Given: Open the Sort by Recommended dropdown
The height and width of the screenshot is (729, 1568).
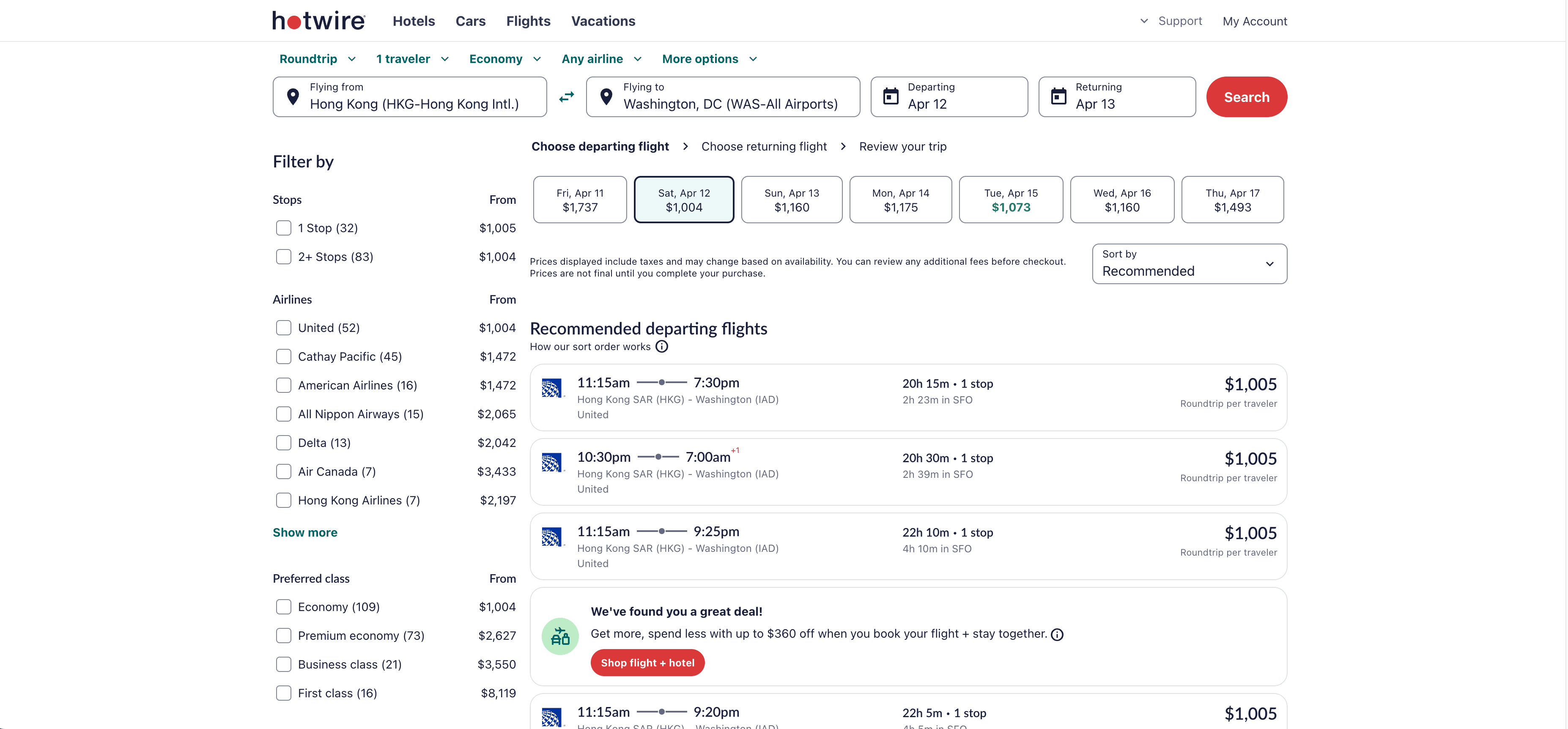Looking at the screenshot, I should [1189, 264].
